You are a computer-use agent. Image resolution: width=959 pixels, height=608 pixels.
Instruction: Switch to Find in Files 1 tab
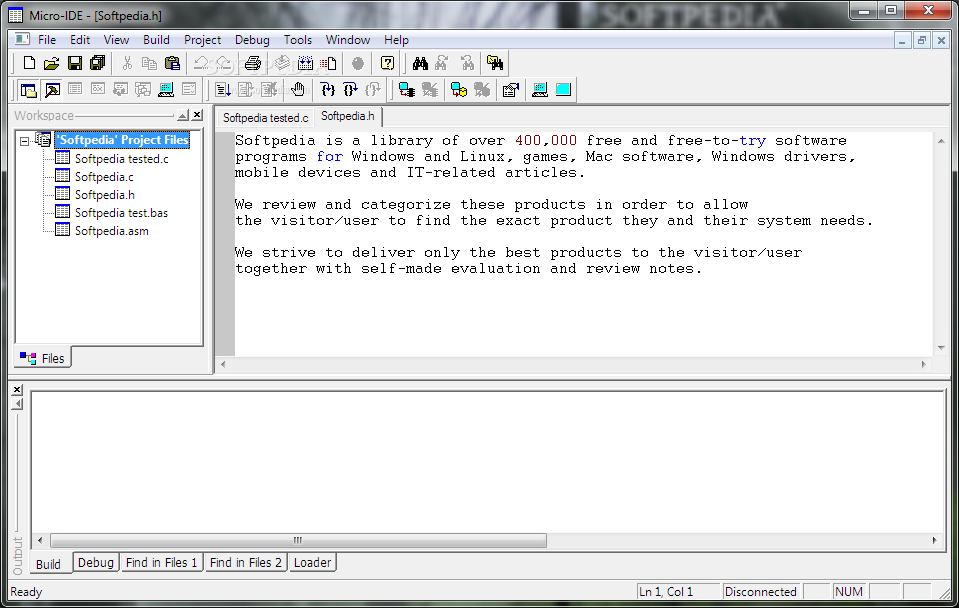[161, 562]
